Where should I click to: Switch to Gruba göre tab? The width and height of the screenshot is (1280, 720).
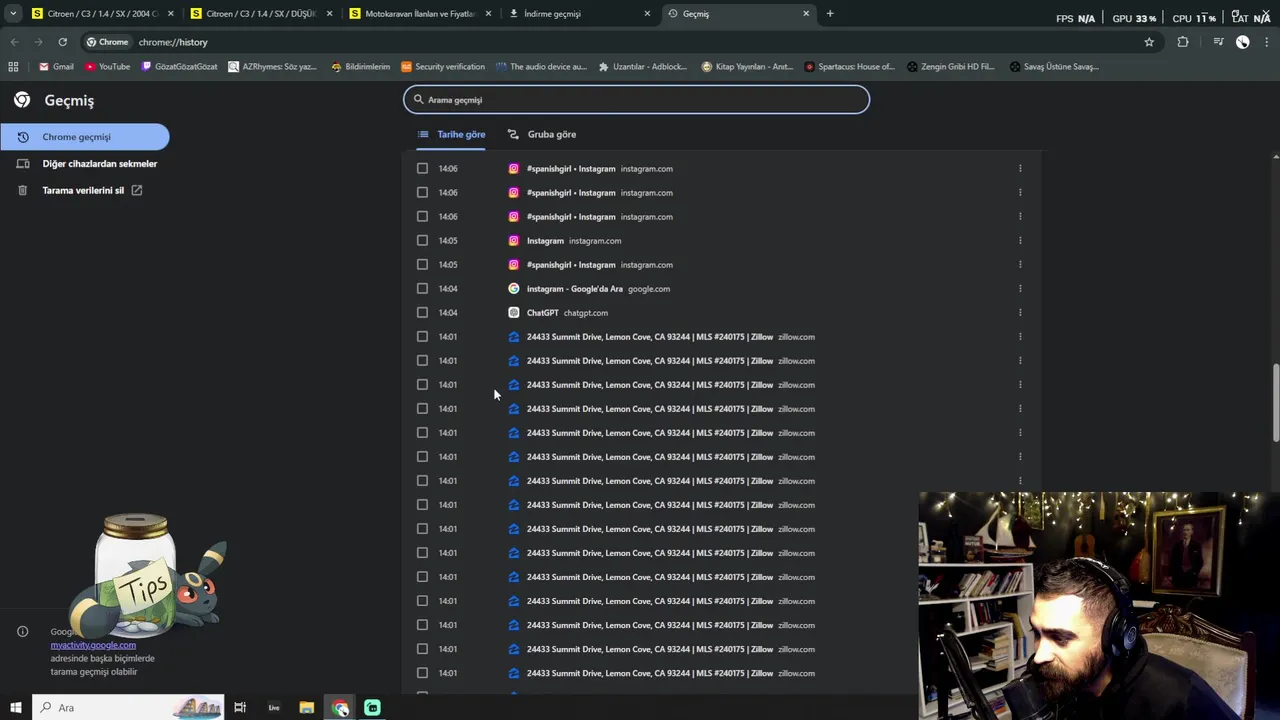[x=542, y=134]
